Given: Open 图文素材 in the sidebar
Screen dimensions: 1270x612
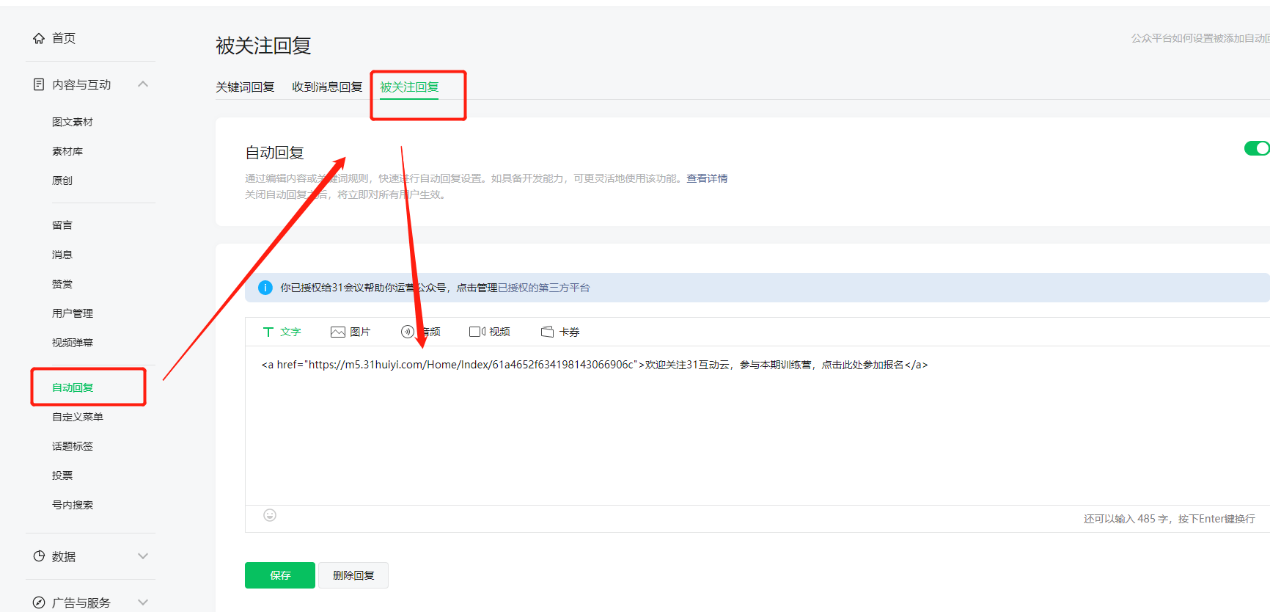Looking at the screenshot, I should (72, 122).
